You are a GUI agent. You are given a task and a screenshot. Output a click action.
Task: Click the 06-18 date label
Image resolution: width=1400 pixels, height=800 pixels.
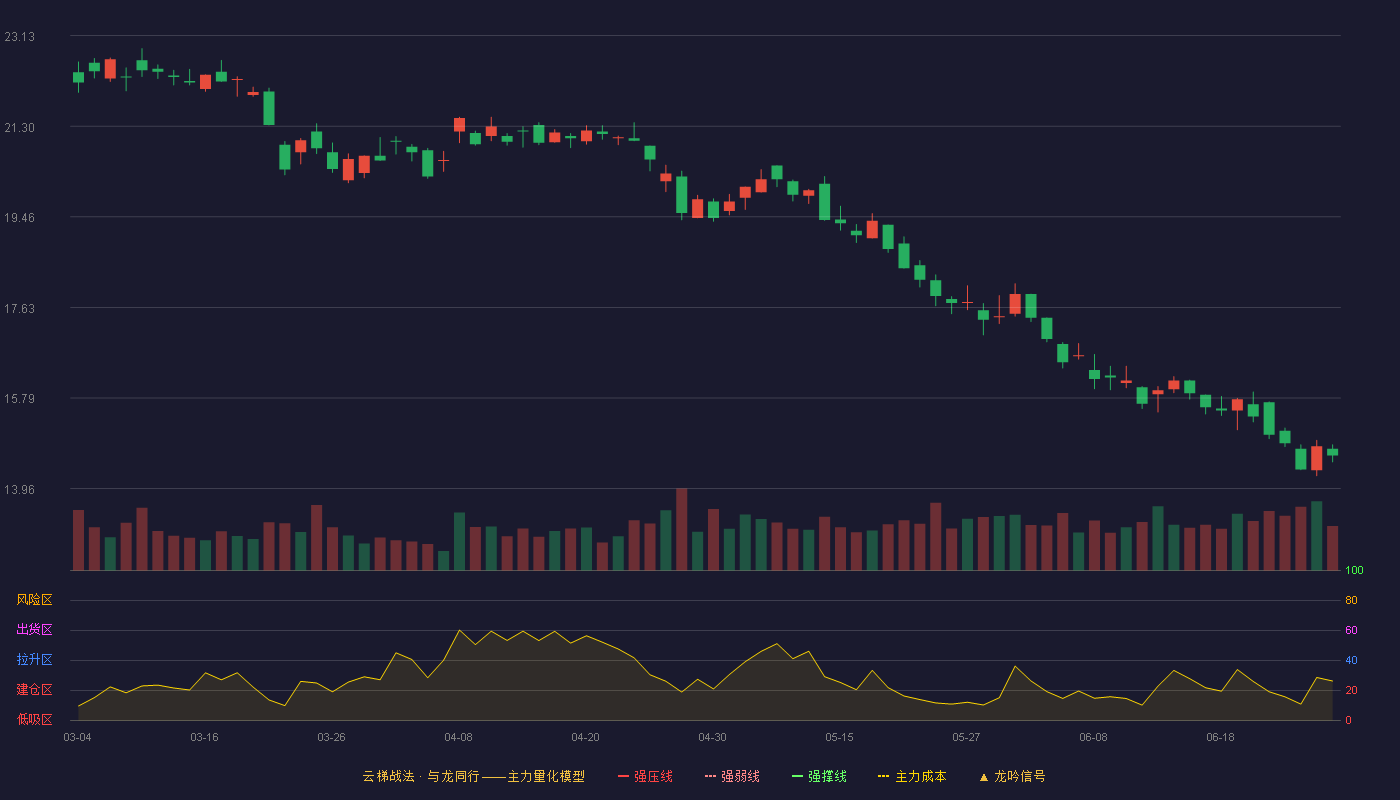(x=1220, y=737)
